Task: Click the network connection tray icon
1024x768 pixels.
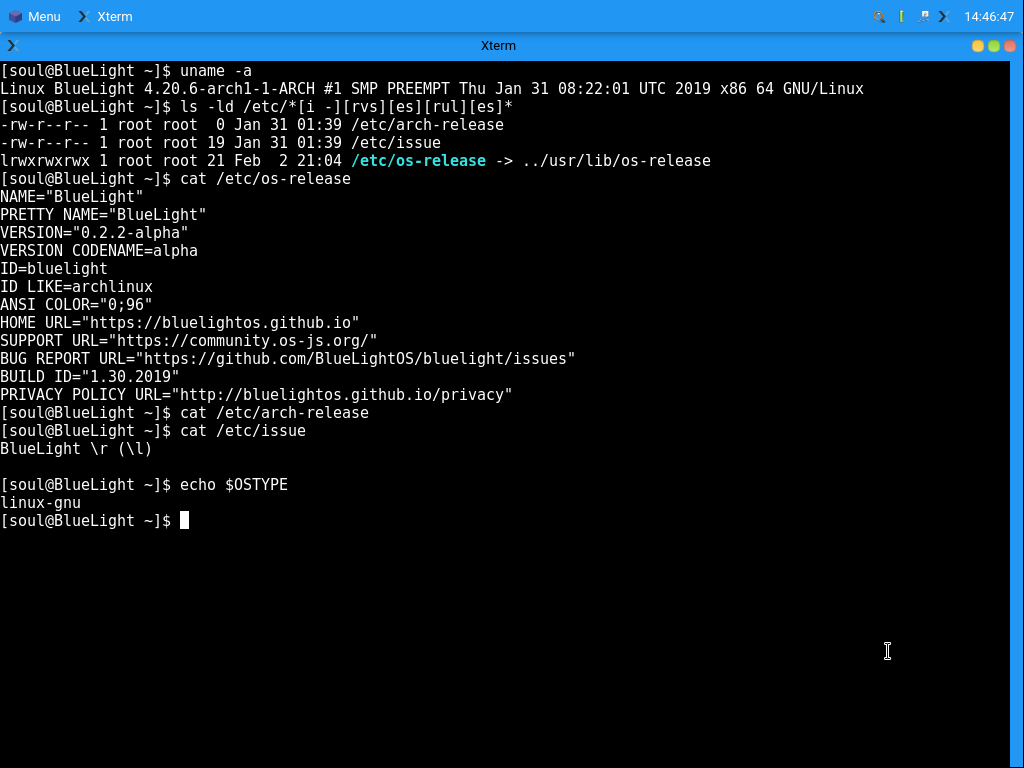Action: point(923,16)
